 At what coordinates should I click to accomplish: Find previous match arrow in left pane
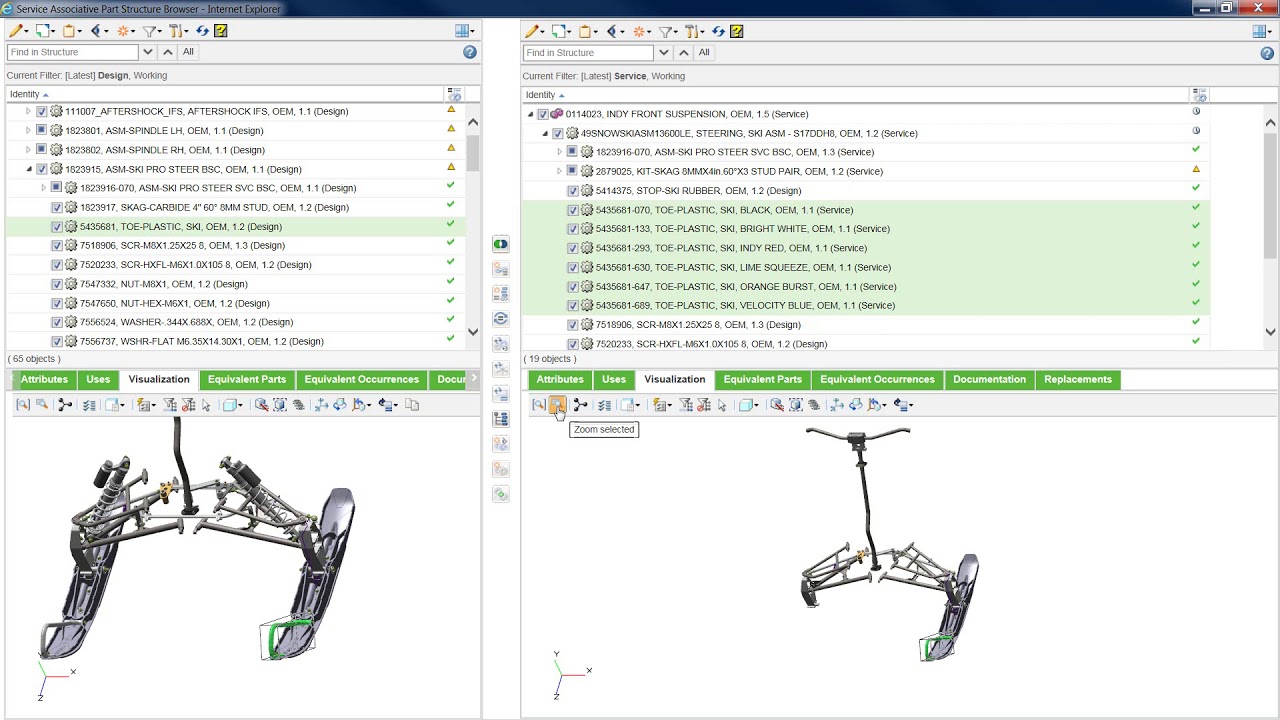tap(168, 52)
